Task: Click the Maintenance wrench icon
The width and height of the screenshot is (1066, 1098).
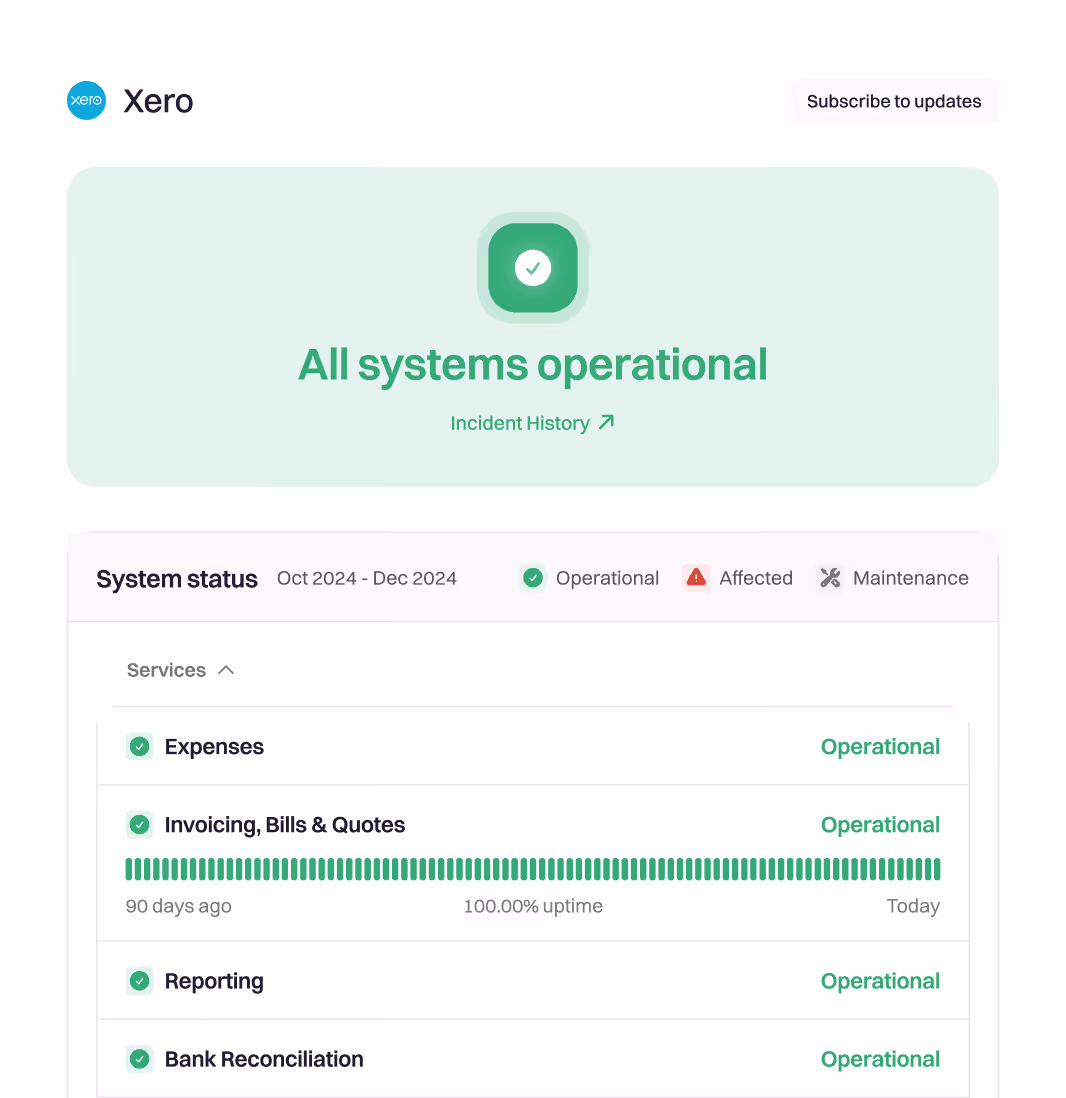Action: [830, 578]
